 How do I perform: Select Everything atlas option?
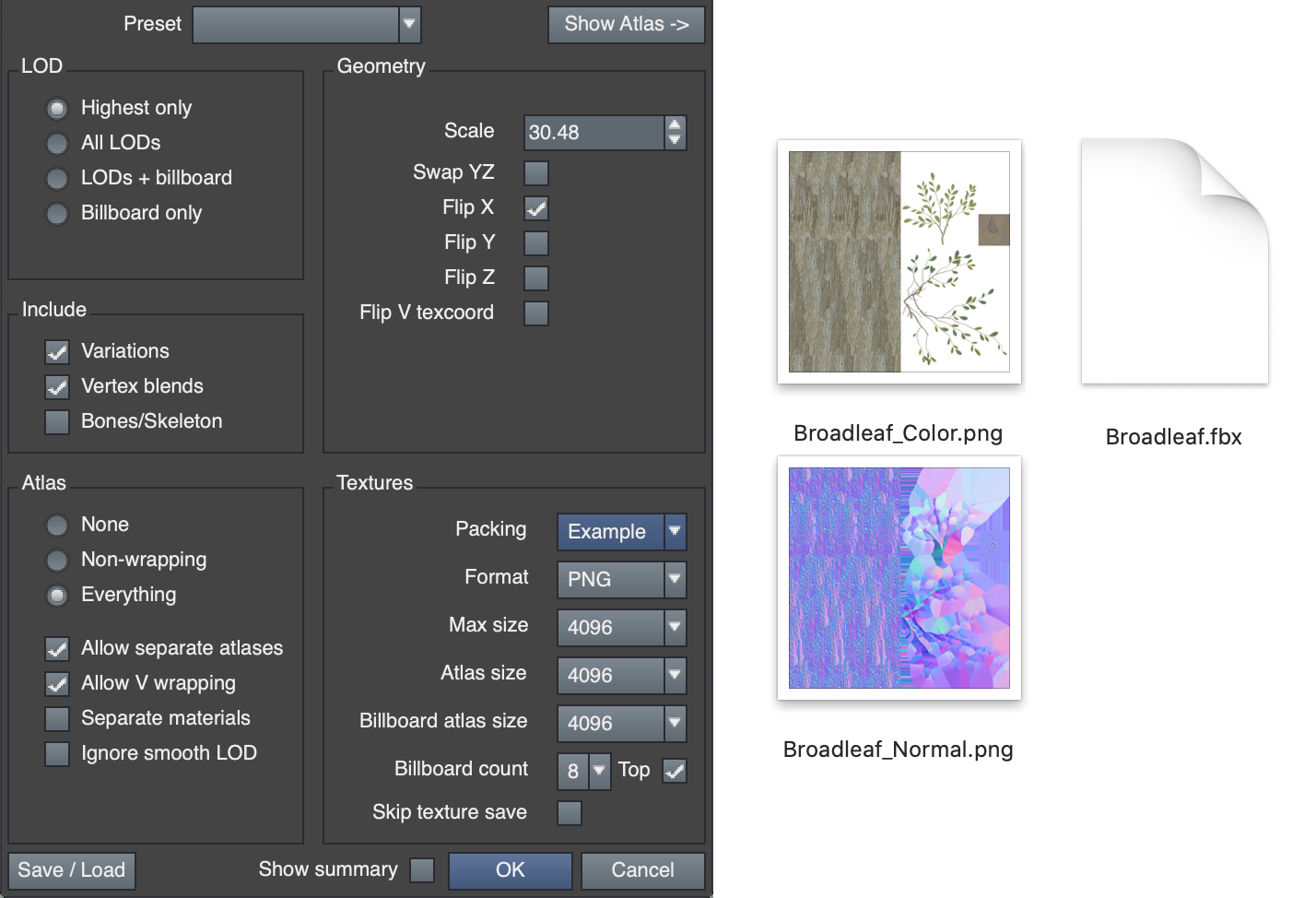point(57,596)
